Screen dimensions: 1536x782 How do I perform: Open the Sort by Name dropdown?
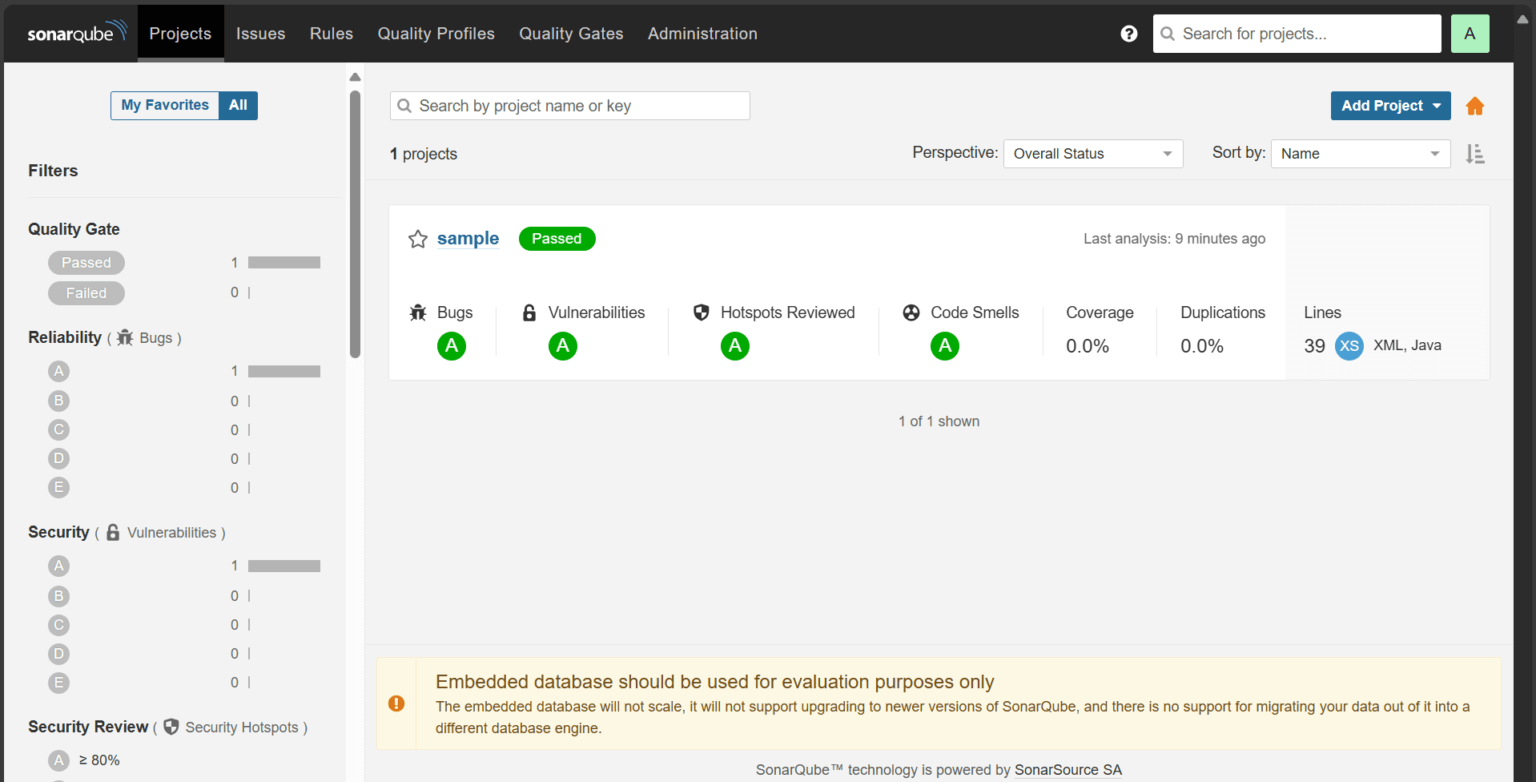coord(1360,153)
